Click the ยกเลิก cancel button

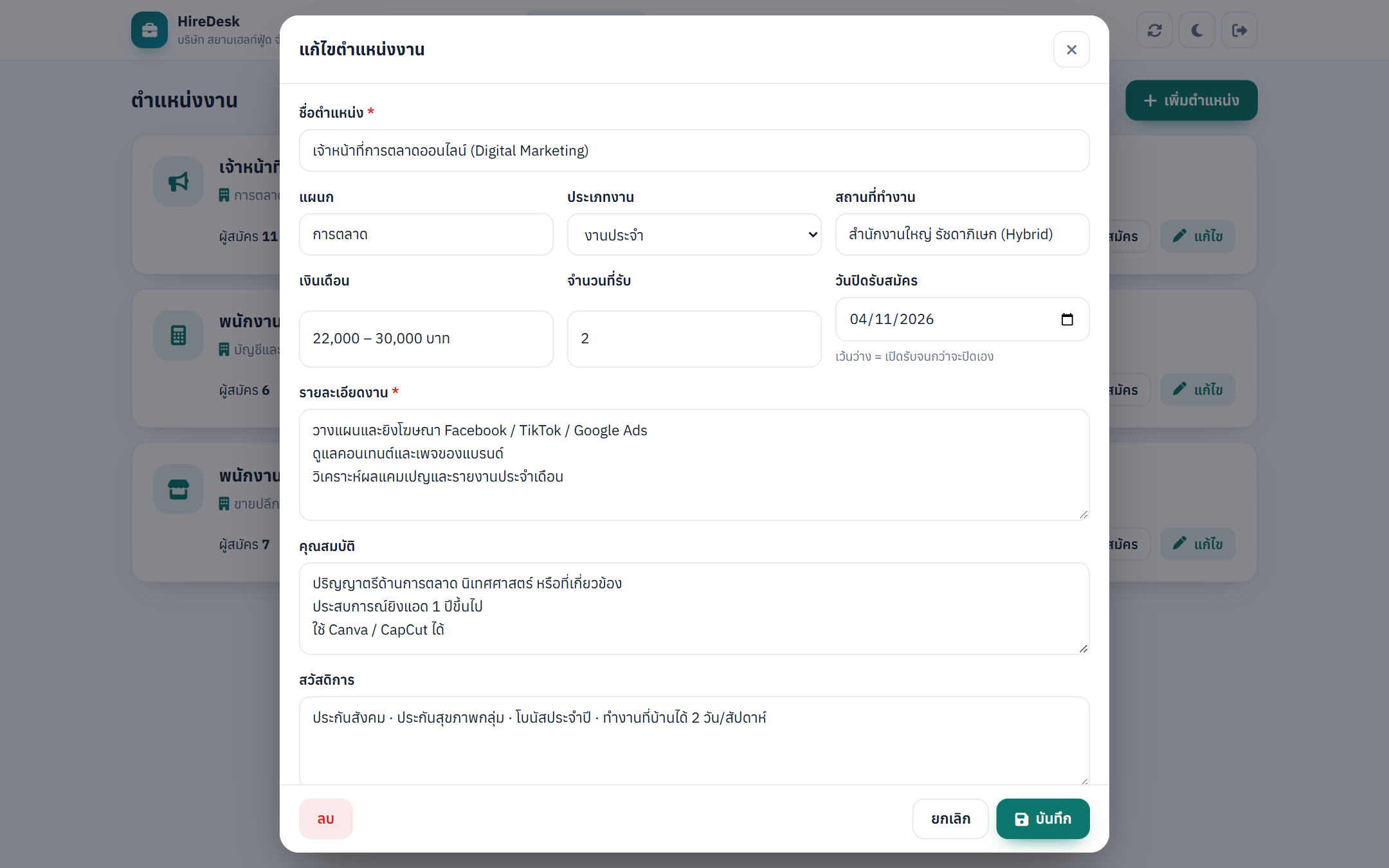click(x=950, y=818)
